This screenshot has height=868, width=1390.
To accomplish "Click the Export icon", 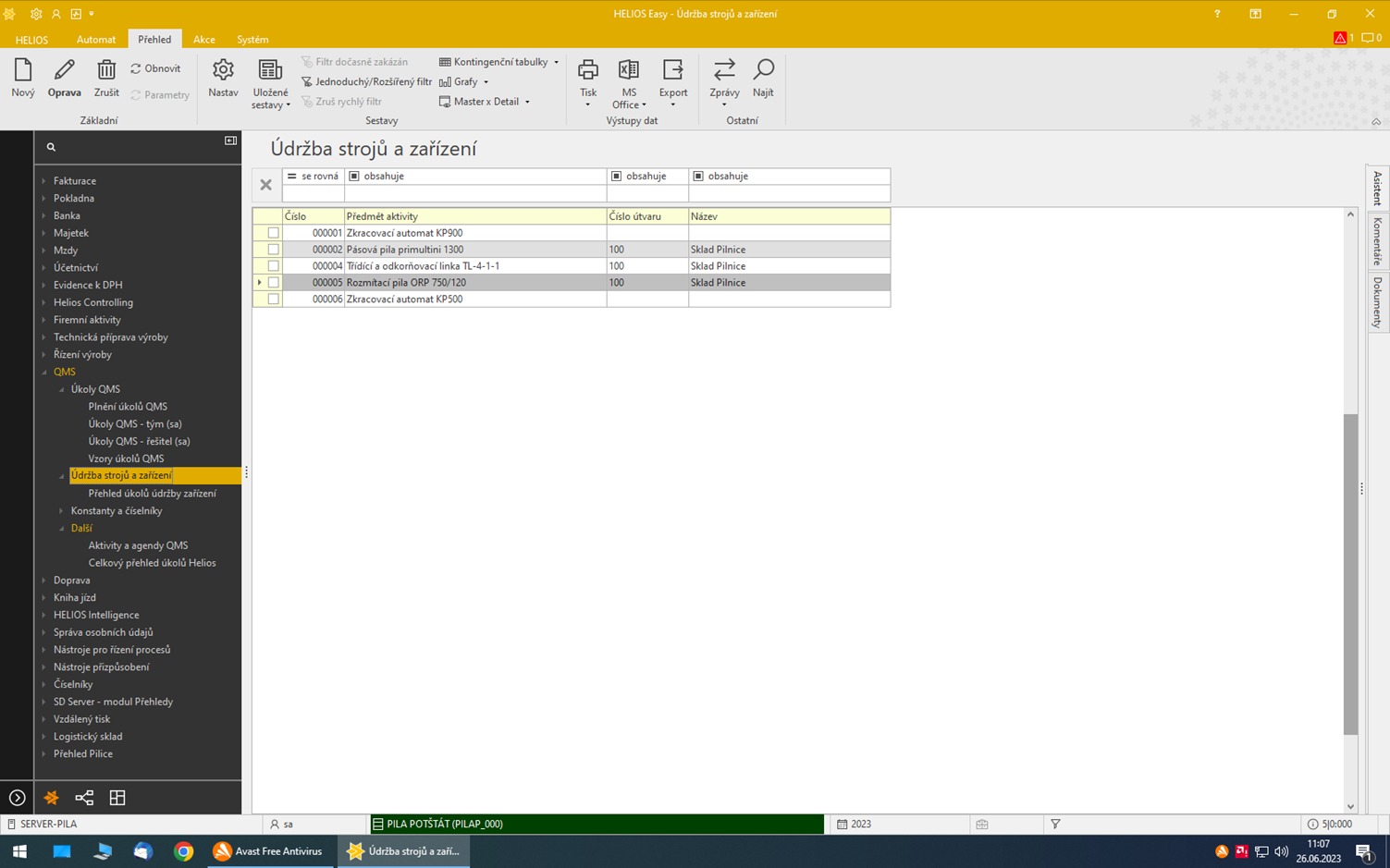I will pyautogui.click(x=673, y=70).
